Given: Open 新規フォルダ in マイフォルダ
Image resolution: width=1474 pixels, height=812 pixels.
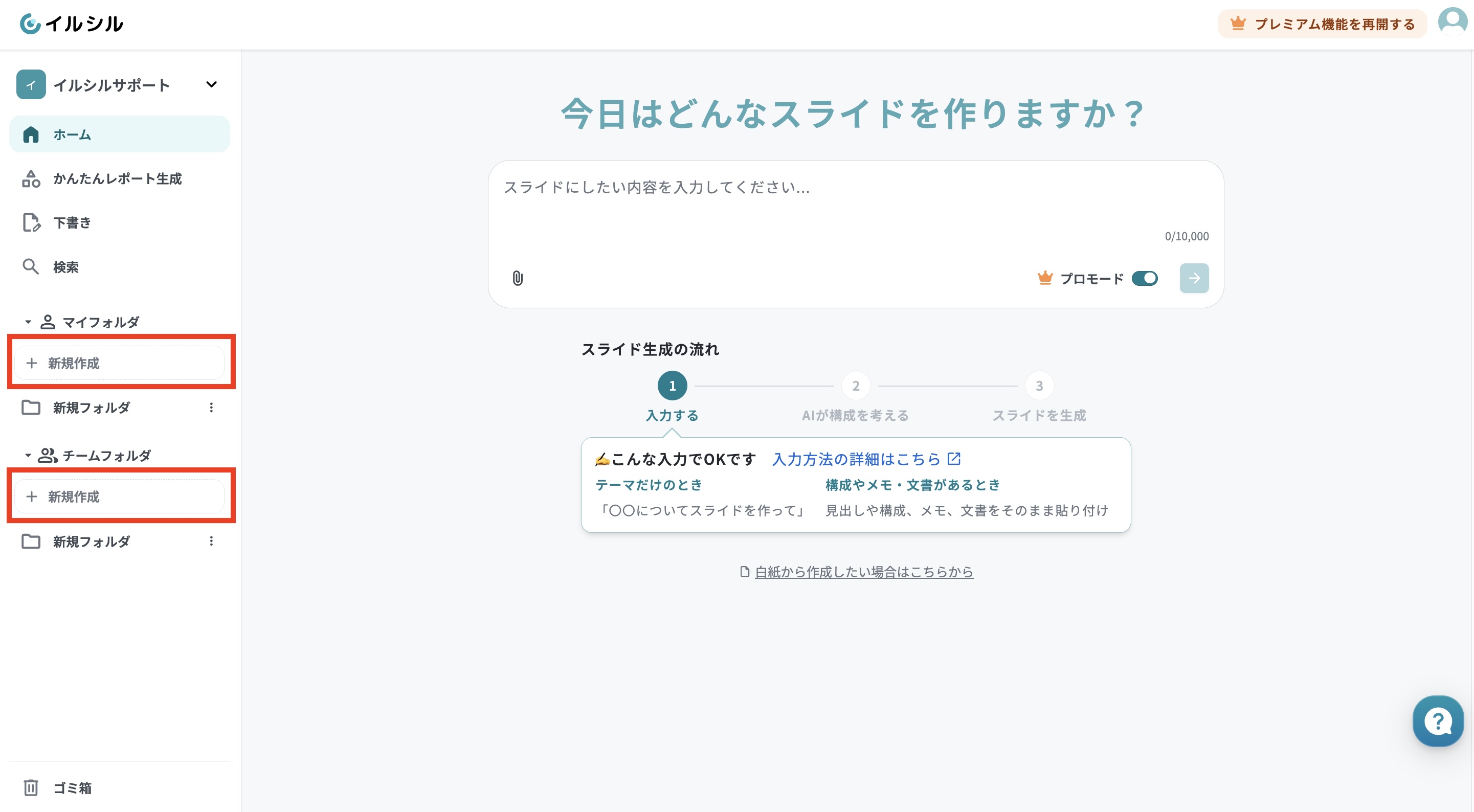Looking at the screenshot, I should (x=92, y=408).
